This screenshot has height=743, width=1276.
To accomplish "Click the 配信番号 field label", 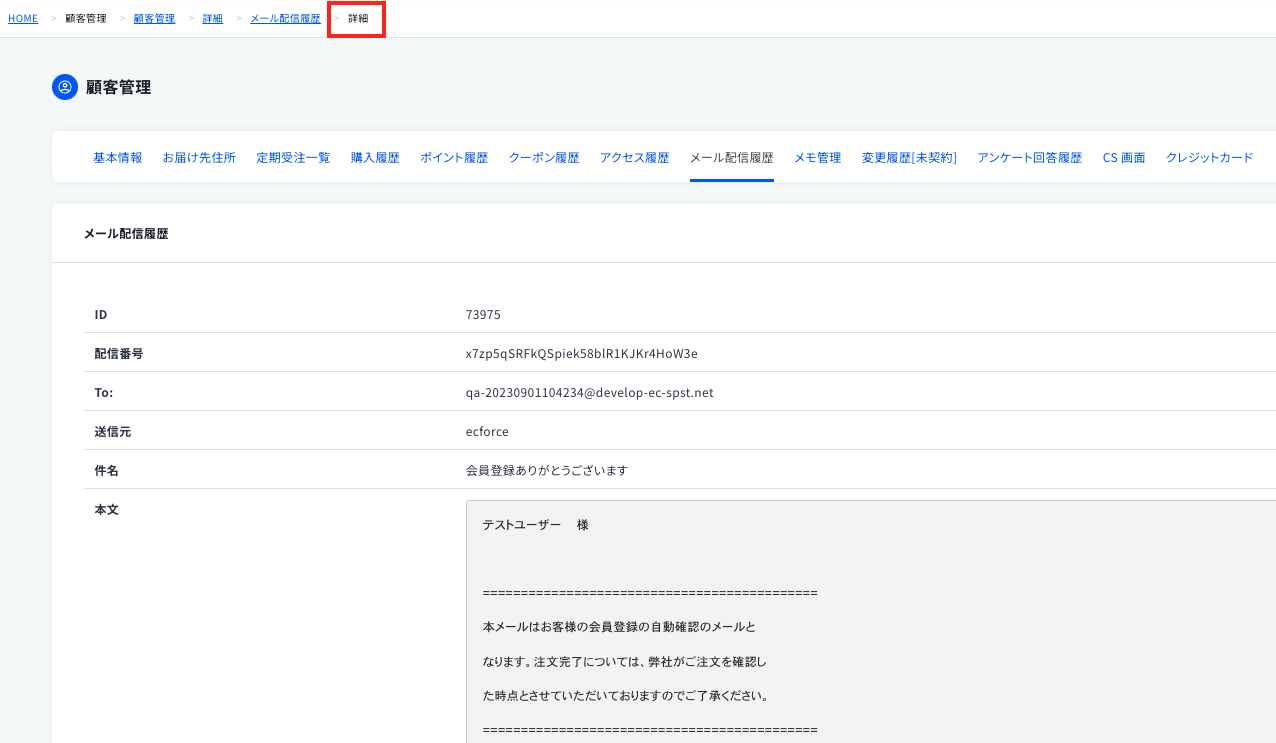I will (x=119, y=354).
